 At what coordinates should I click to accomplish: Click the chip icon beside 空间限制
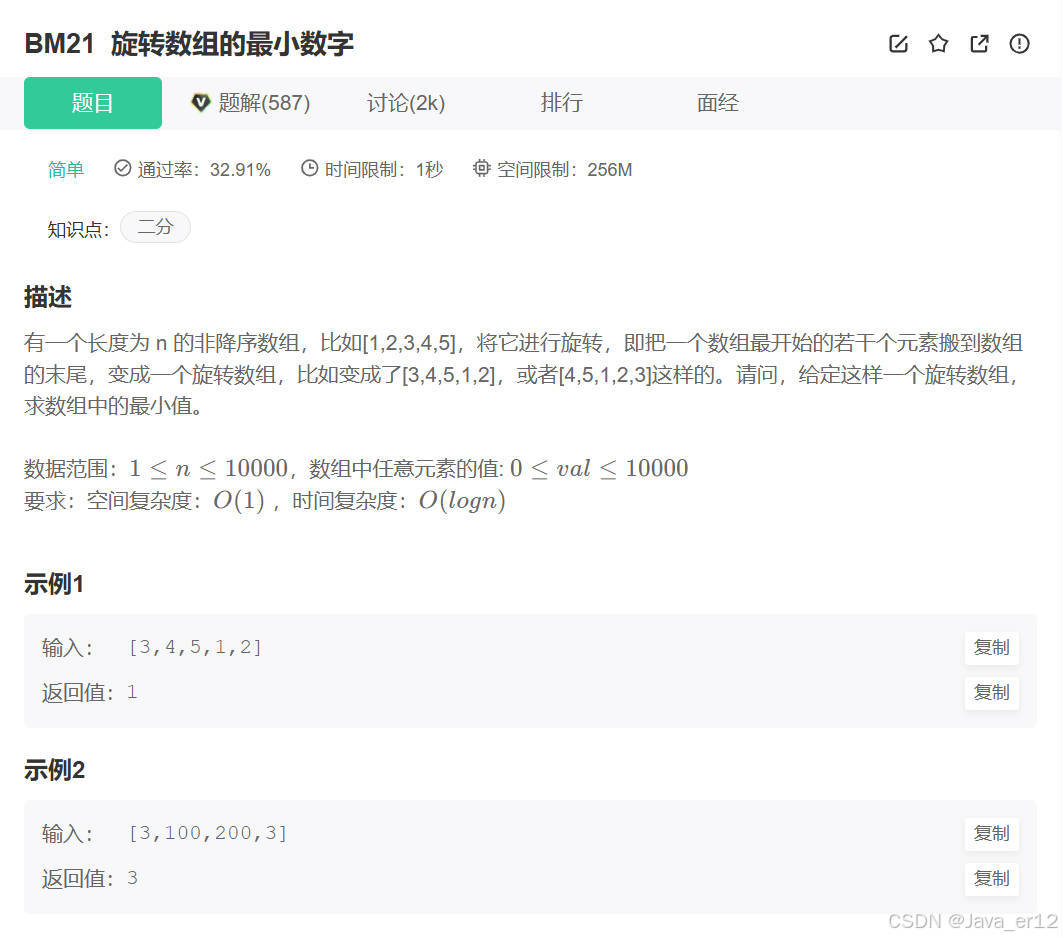[x=481, y=169]
